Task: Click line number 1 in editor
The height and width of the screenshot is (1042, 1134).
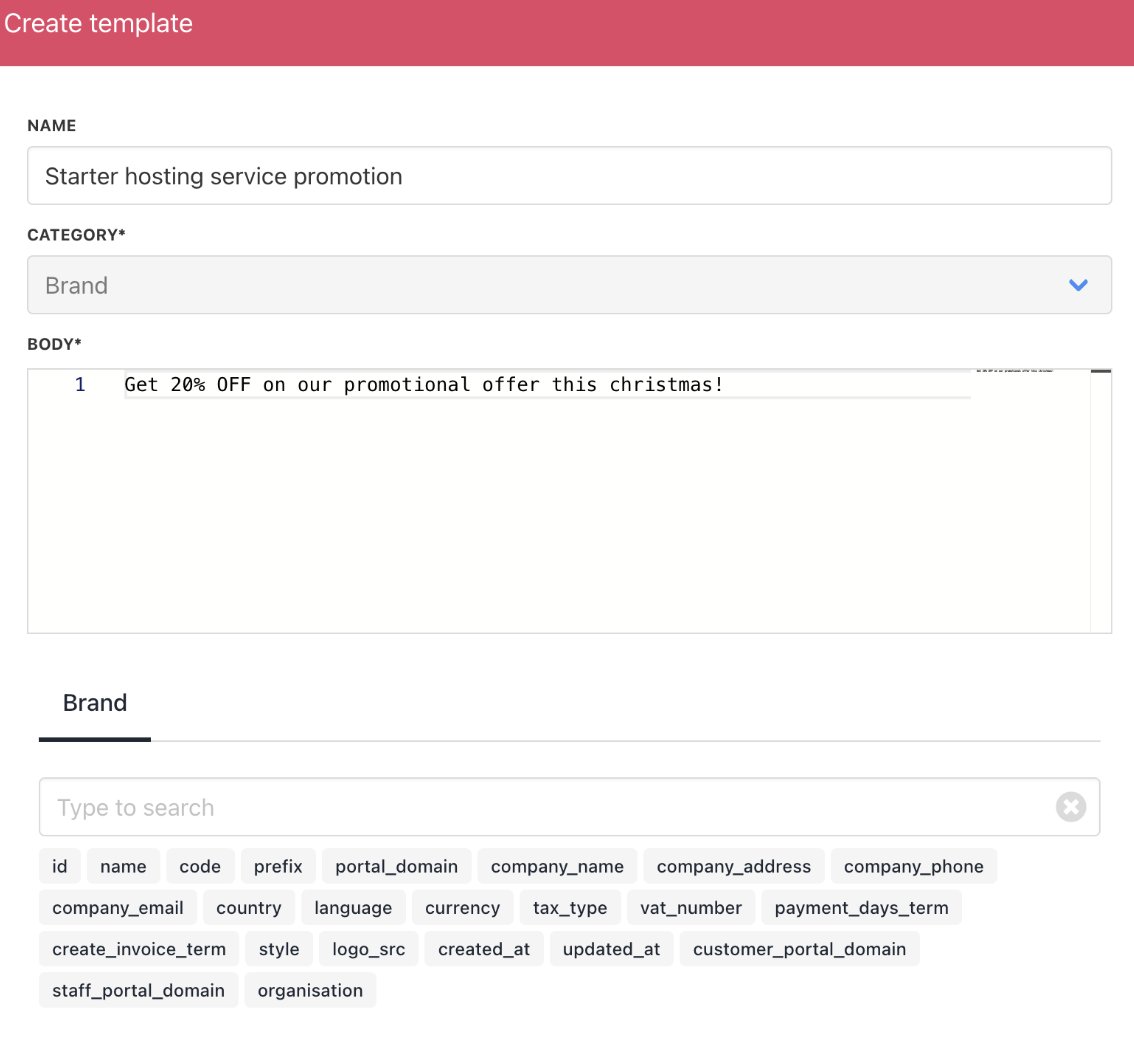Action: pos(80,385)
